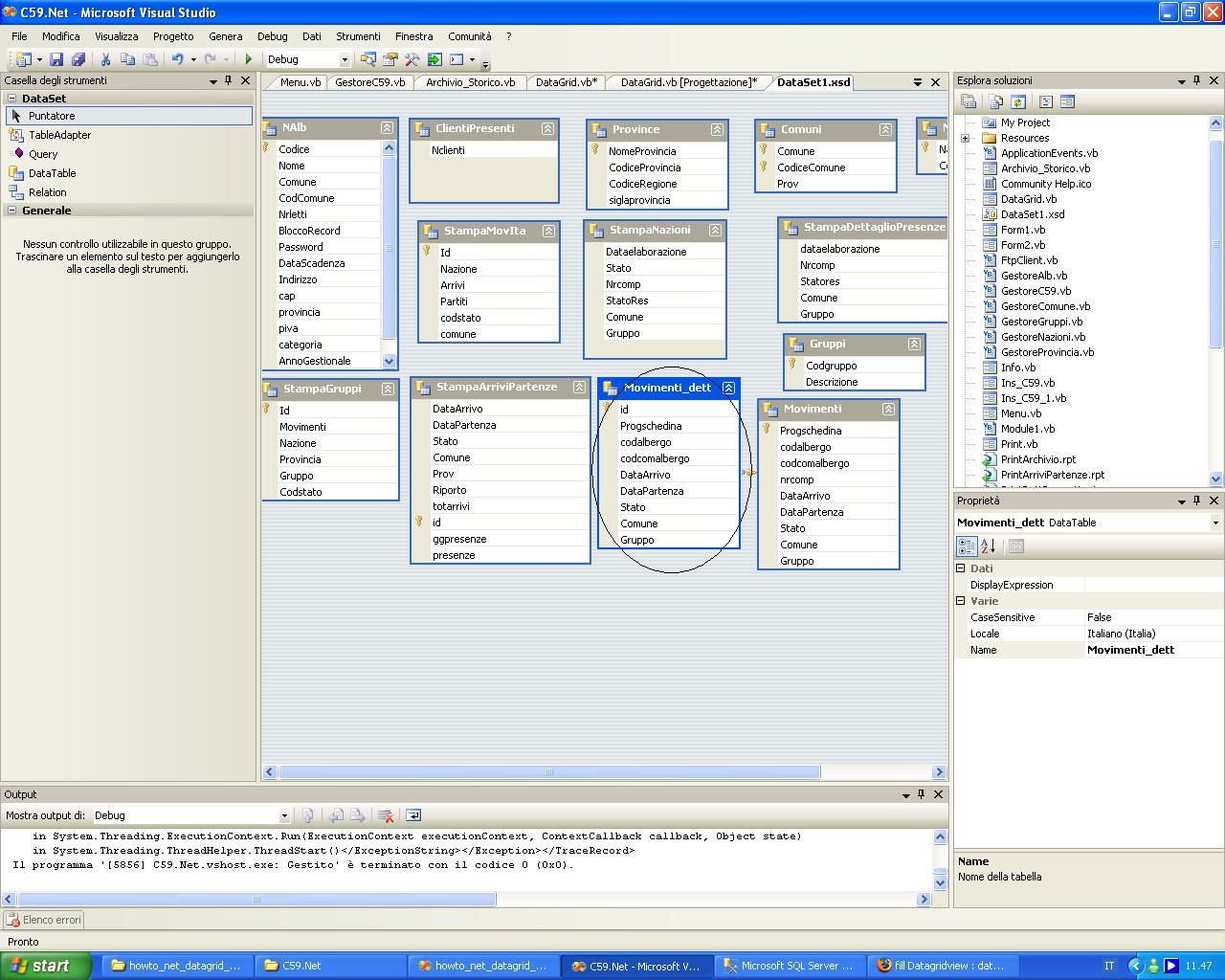Collapse the Gruppi table box
Screen dimensions: 1225x980
click(914, 344)
